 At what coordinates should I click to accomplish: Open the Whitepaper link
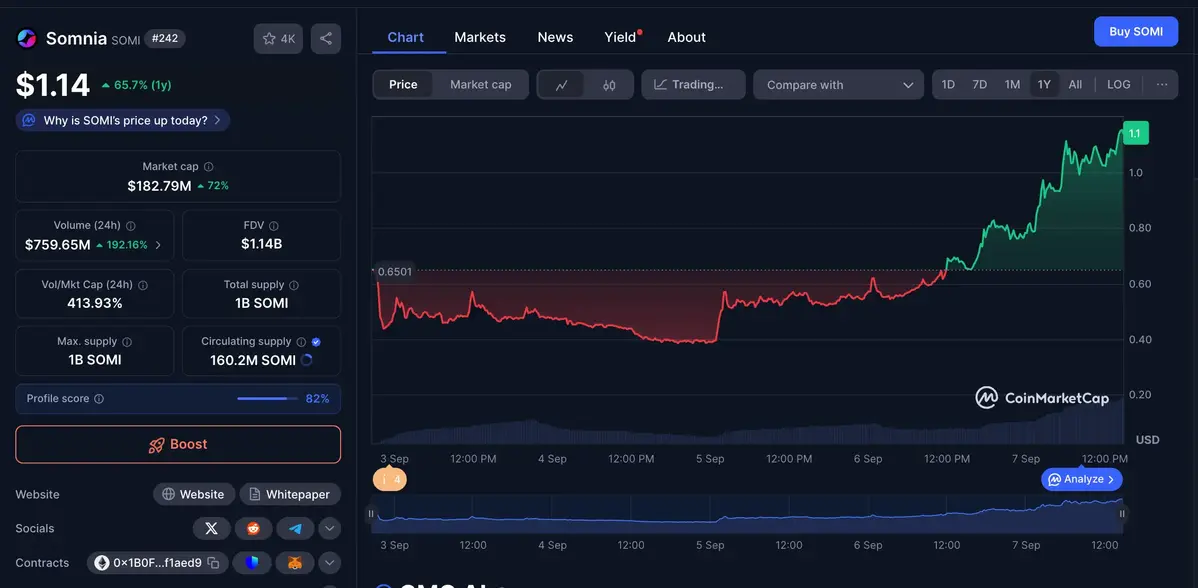coord(290,493)
